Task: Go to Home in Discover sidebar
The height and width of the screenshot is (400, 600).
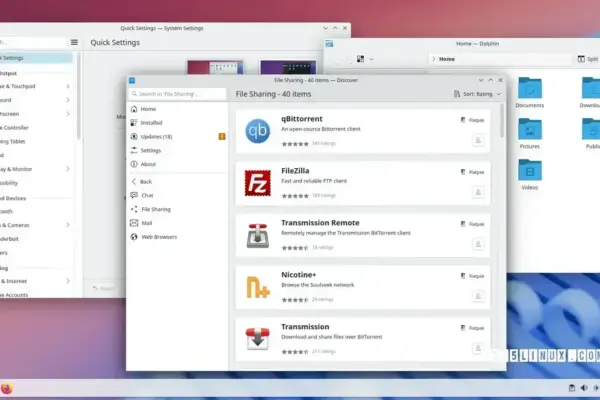Action: click(x=177, y=109)
